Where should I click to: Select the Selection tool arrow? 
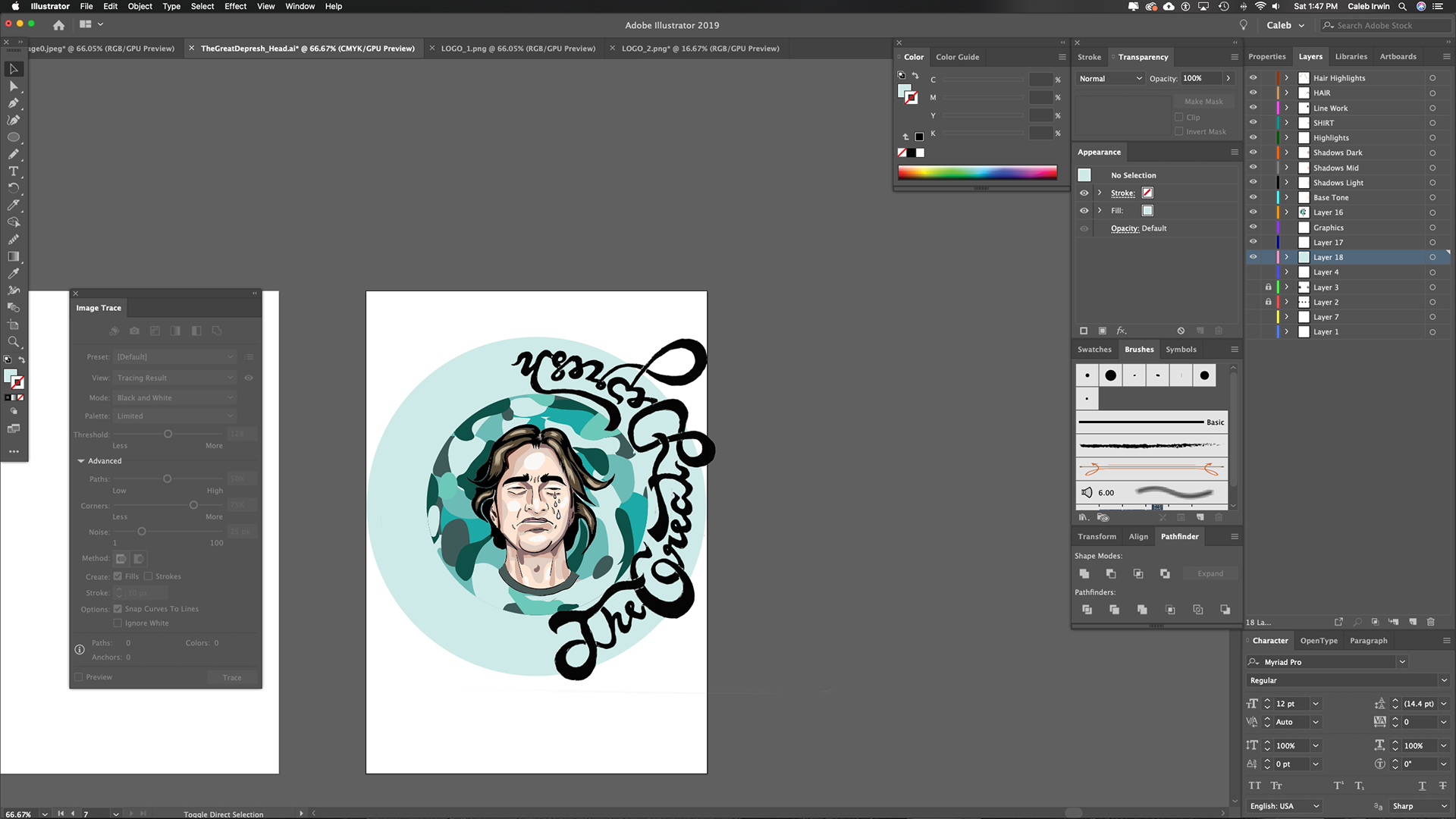pyautogui.click(x=14, y=69)
